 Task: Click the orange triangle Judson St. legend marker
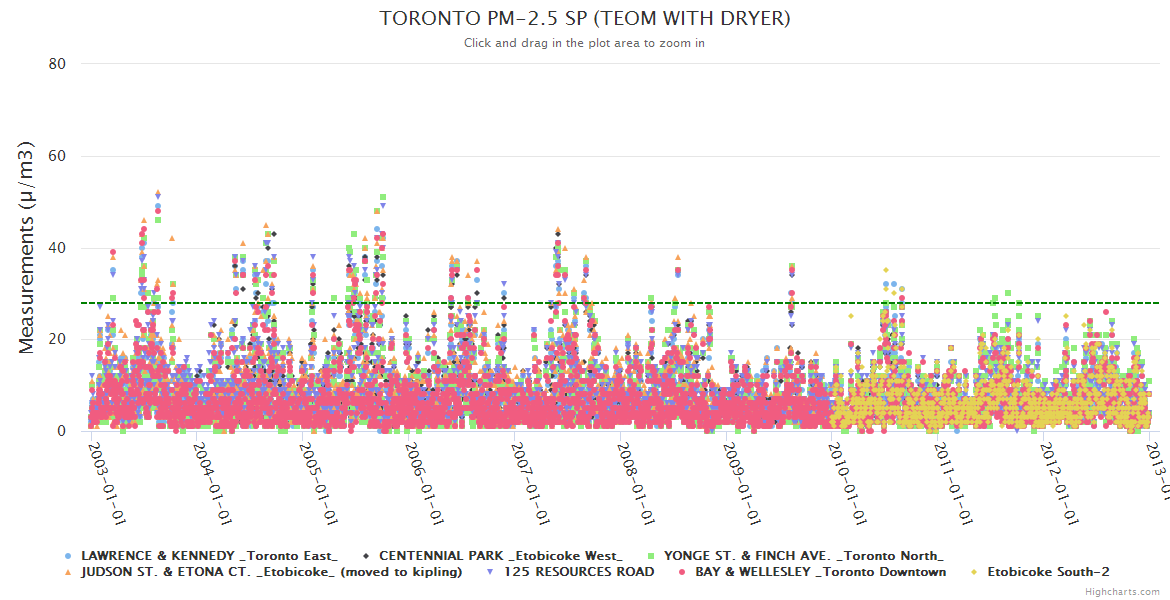tap(68, 572)
